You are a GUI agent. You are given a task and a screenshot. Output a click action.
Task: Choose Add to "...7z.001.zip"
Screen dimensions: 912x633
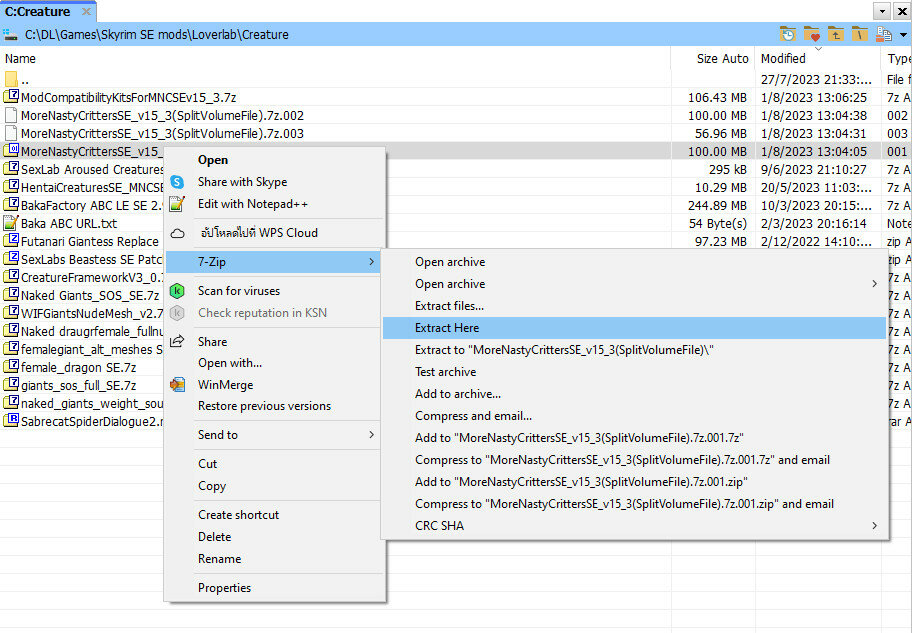634,482
